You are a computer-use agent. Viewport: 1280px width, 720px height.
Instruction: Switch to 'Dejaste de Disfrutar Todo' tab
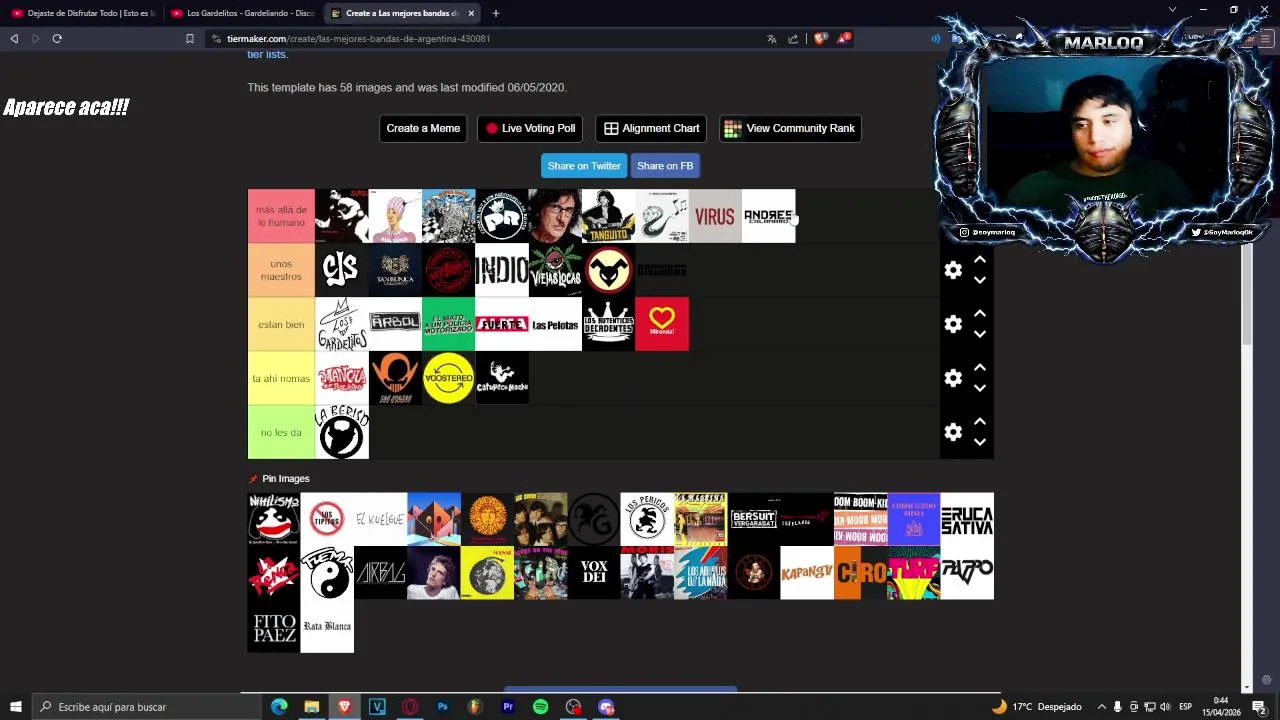82,13
